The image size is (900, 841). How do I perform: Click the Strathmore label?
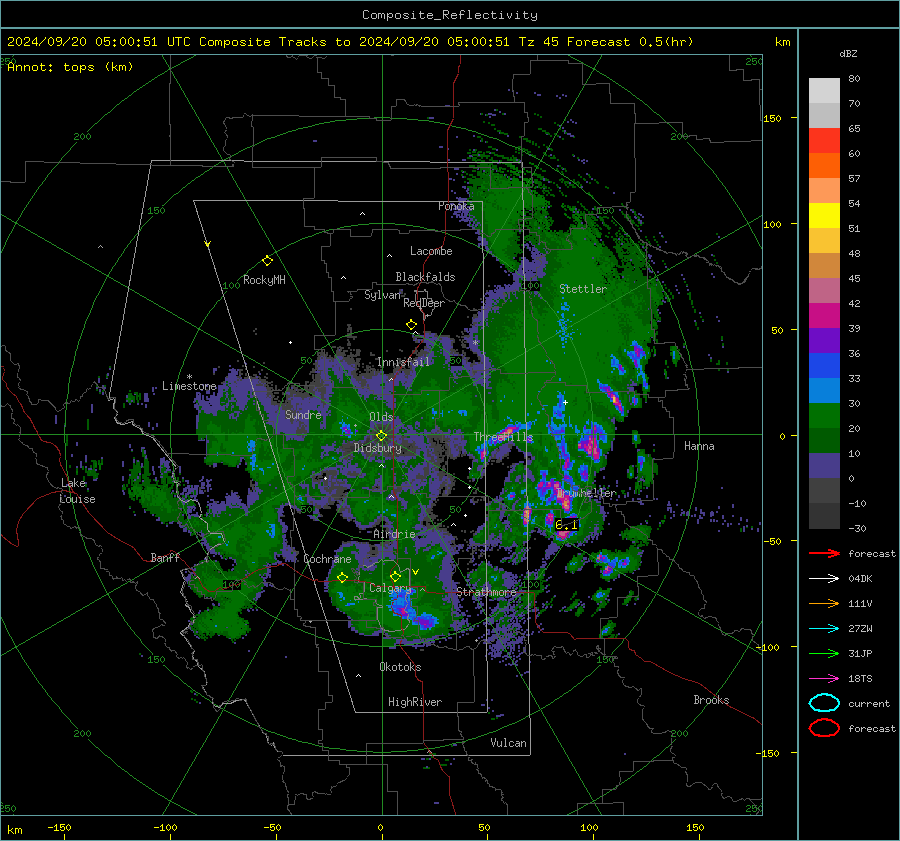click(486, 592)
